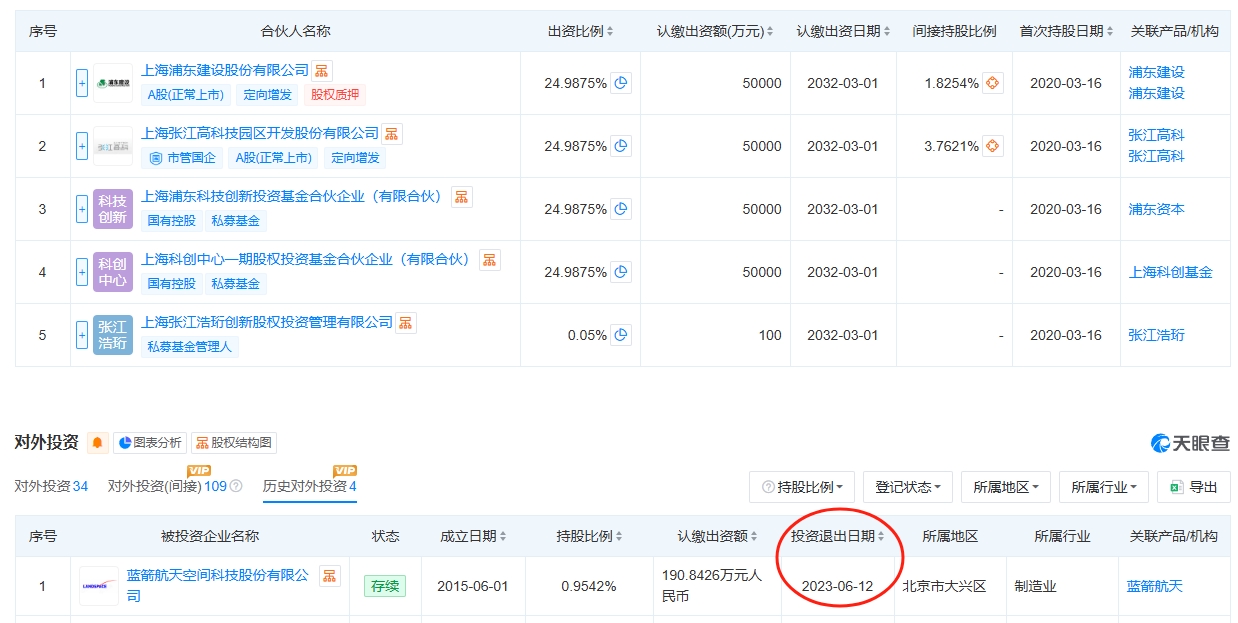The width and height of the screenshot is (1238, 623).
Task: Click the 张江高科 company logo
Action: click(113, 146)
